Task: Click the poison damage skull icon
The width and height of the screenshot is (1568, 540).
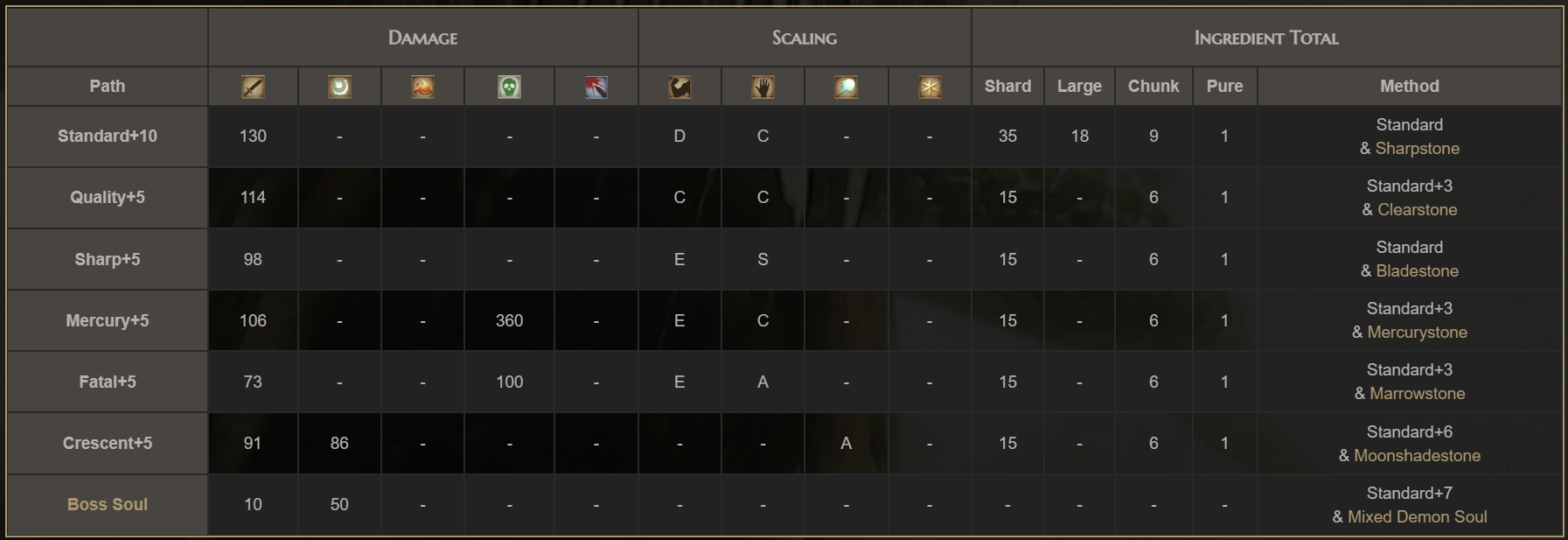Action: coord(509,87)
